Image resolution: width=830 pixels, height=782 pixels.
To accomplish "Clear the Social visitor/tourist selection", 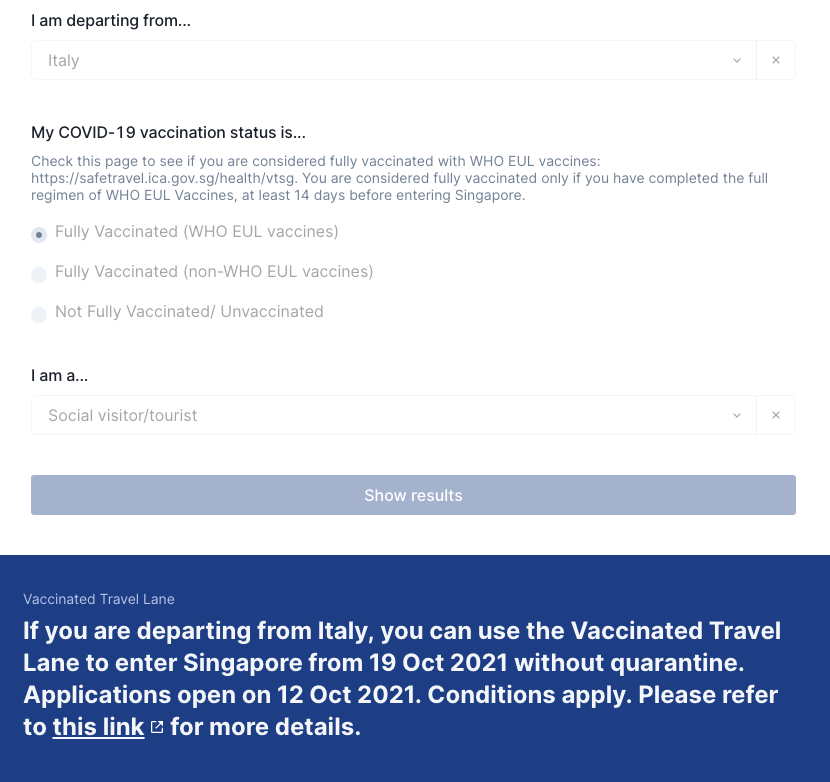I will [775, 415].
